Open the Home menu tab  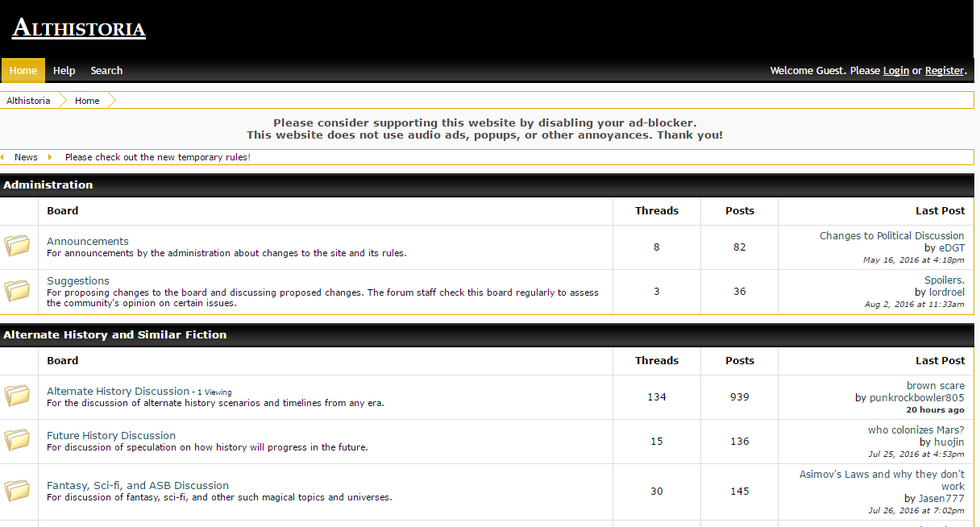23,71
